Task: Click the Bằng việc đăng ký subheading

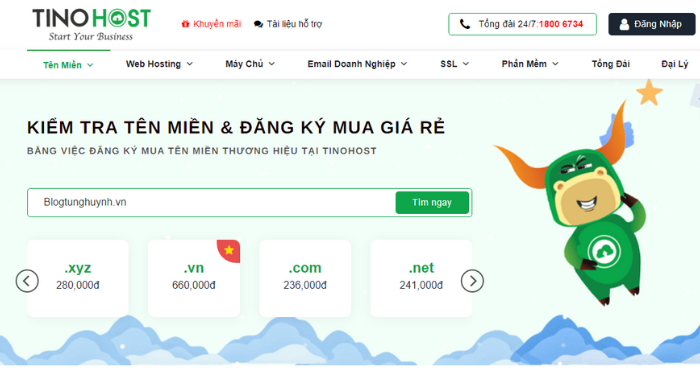Action: click(202, 151)
